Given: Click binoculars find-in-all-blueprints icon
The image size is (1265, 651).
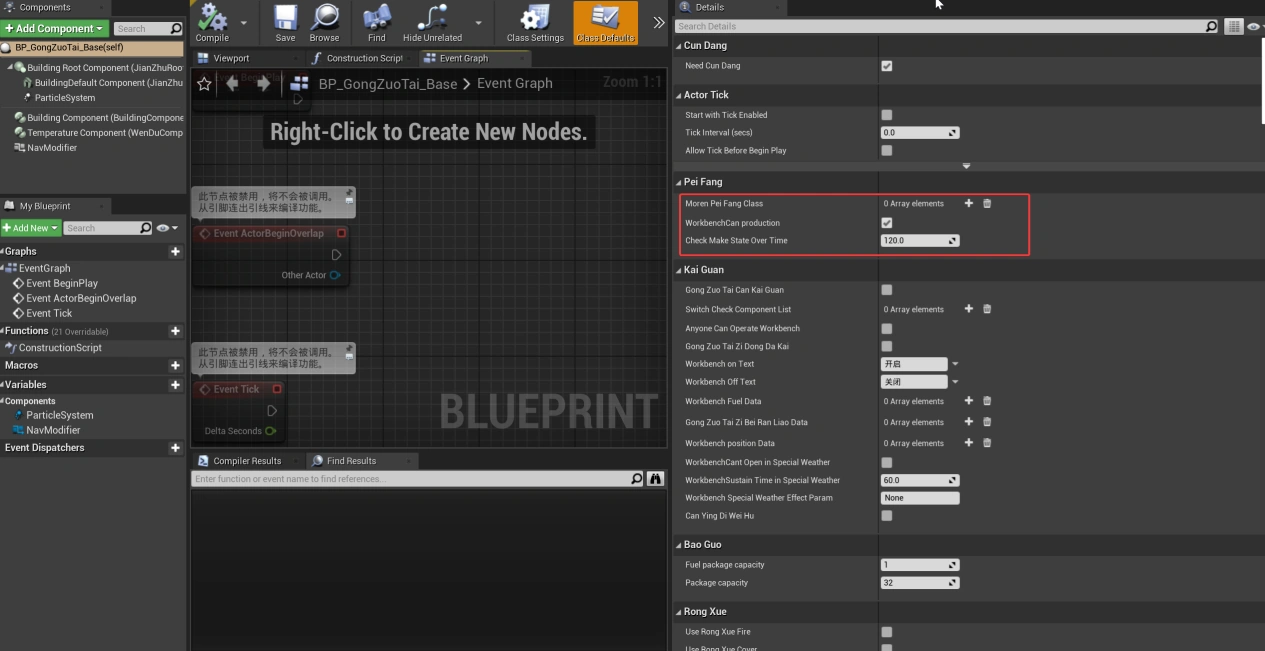Looking at the screenshot, I should click(656, 479).
